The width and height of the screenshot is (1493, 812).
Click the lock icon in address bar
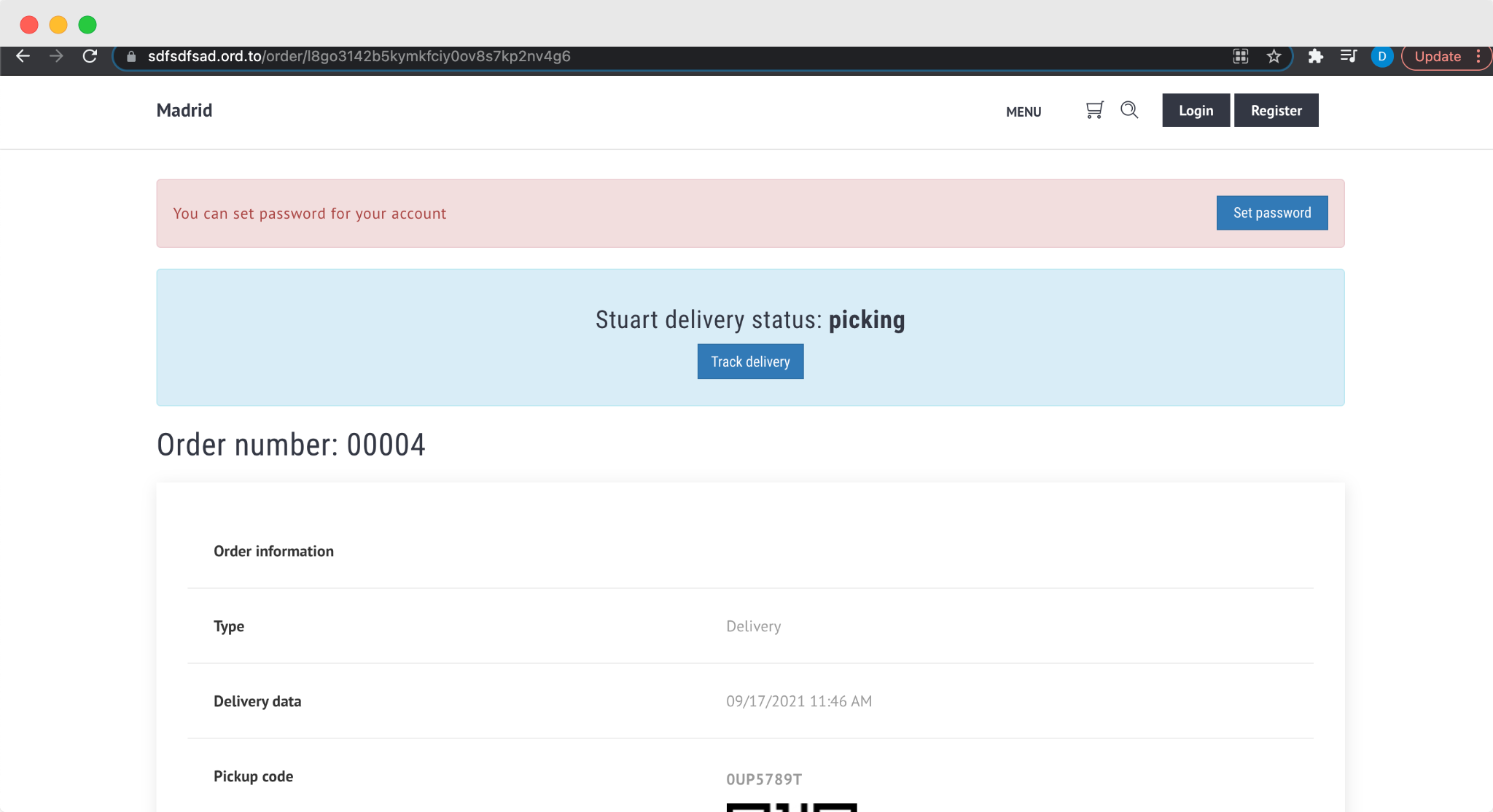point(131,56)
